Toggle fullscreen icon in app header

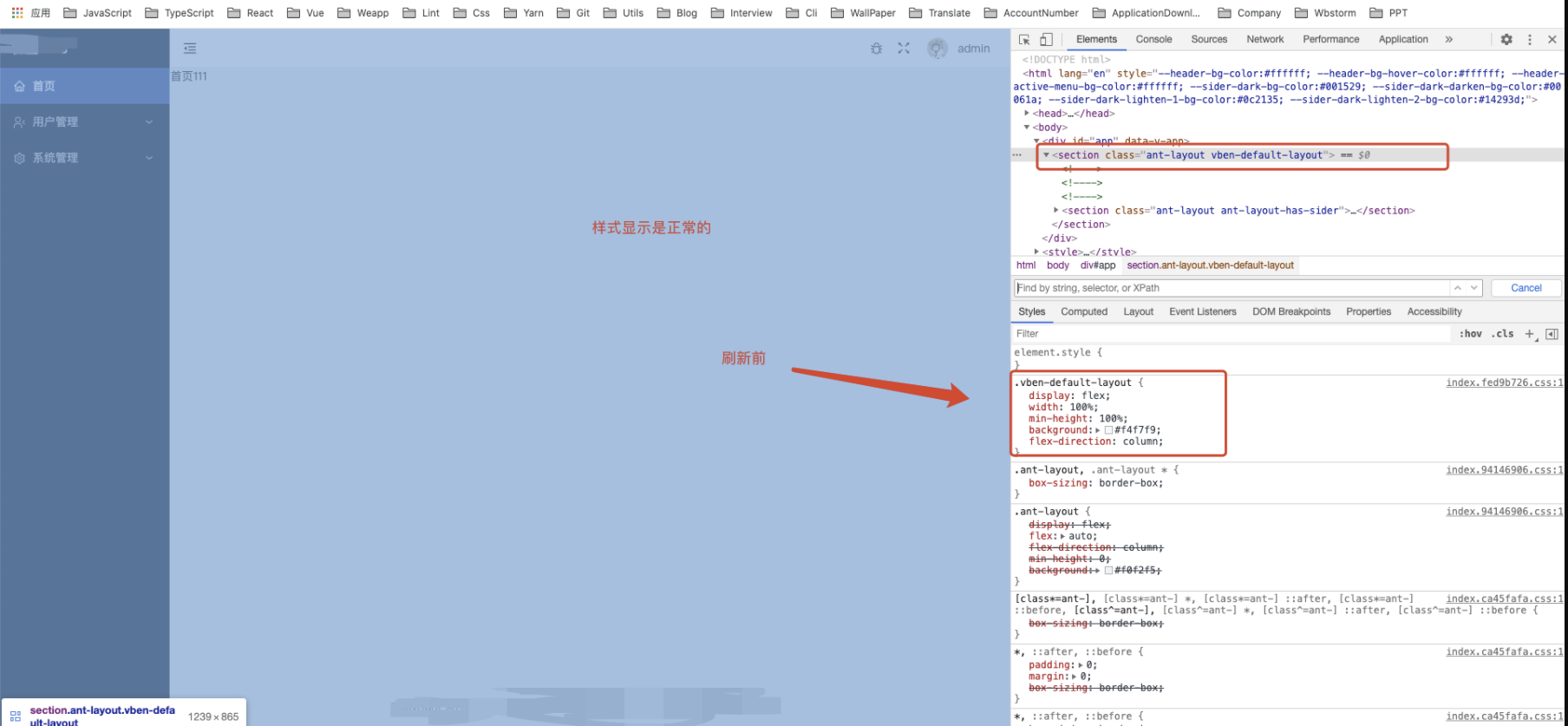pyautogui.click(x=904, y=49)
